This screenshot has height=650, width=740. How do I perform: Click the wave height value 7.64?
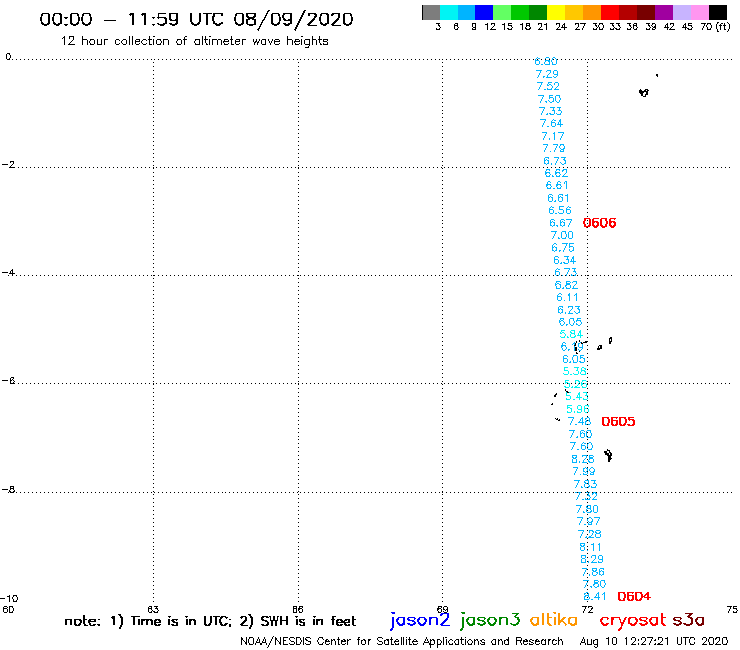pos(552,124)
